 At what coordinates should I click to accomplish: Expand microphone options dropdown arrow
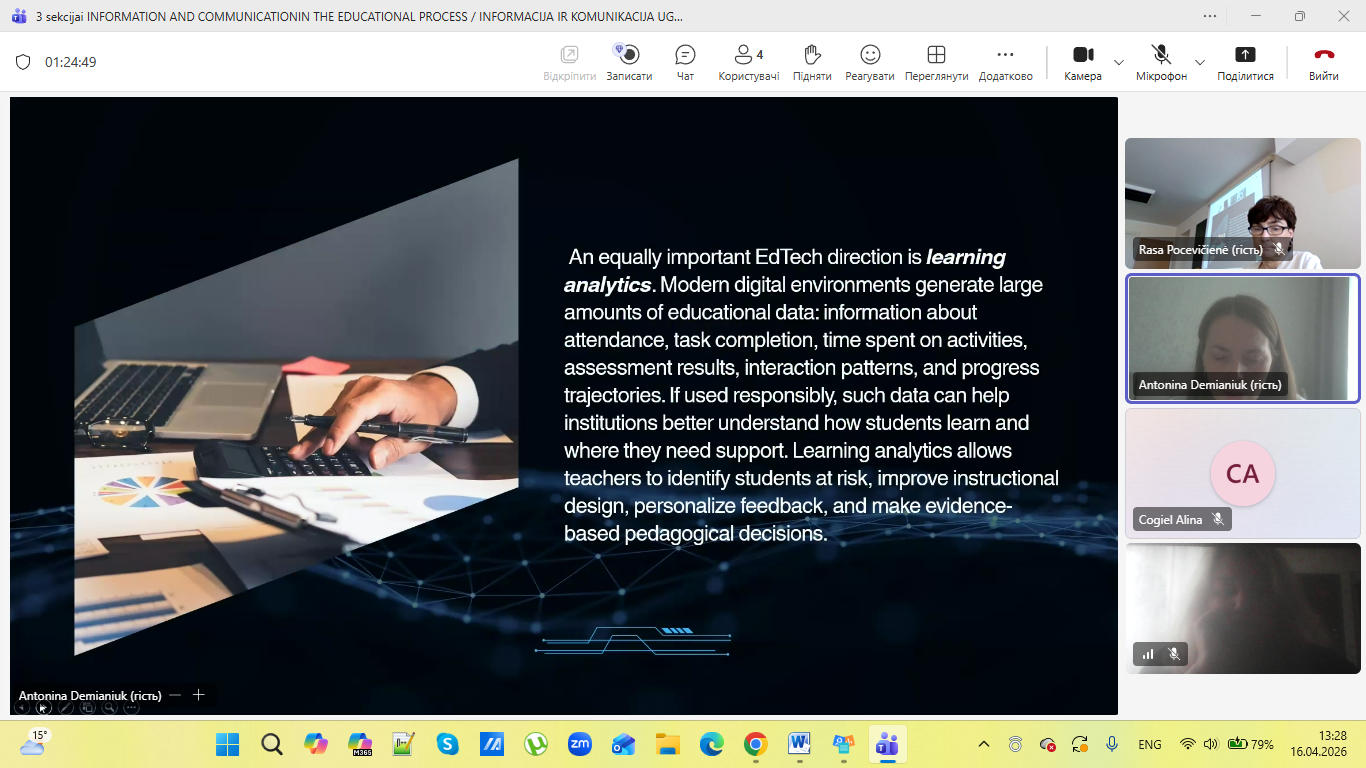[x=1200, y=62]
